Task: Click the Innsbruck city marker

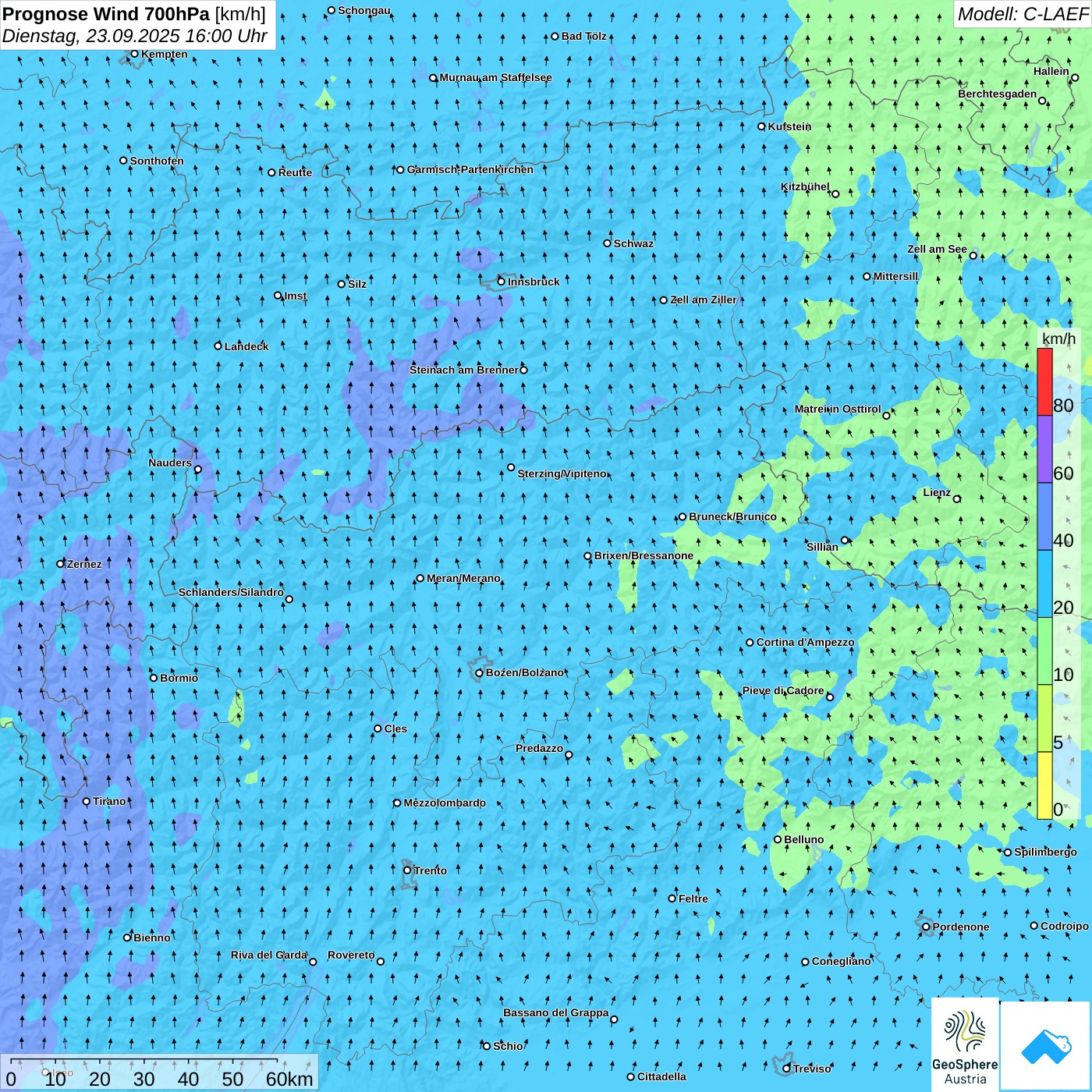Action: (x=502, y=282)
